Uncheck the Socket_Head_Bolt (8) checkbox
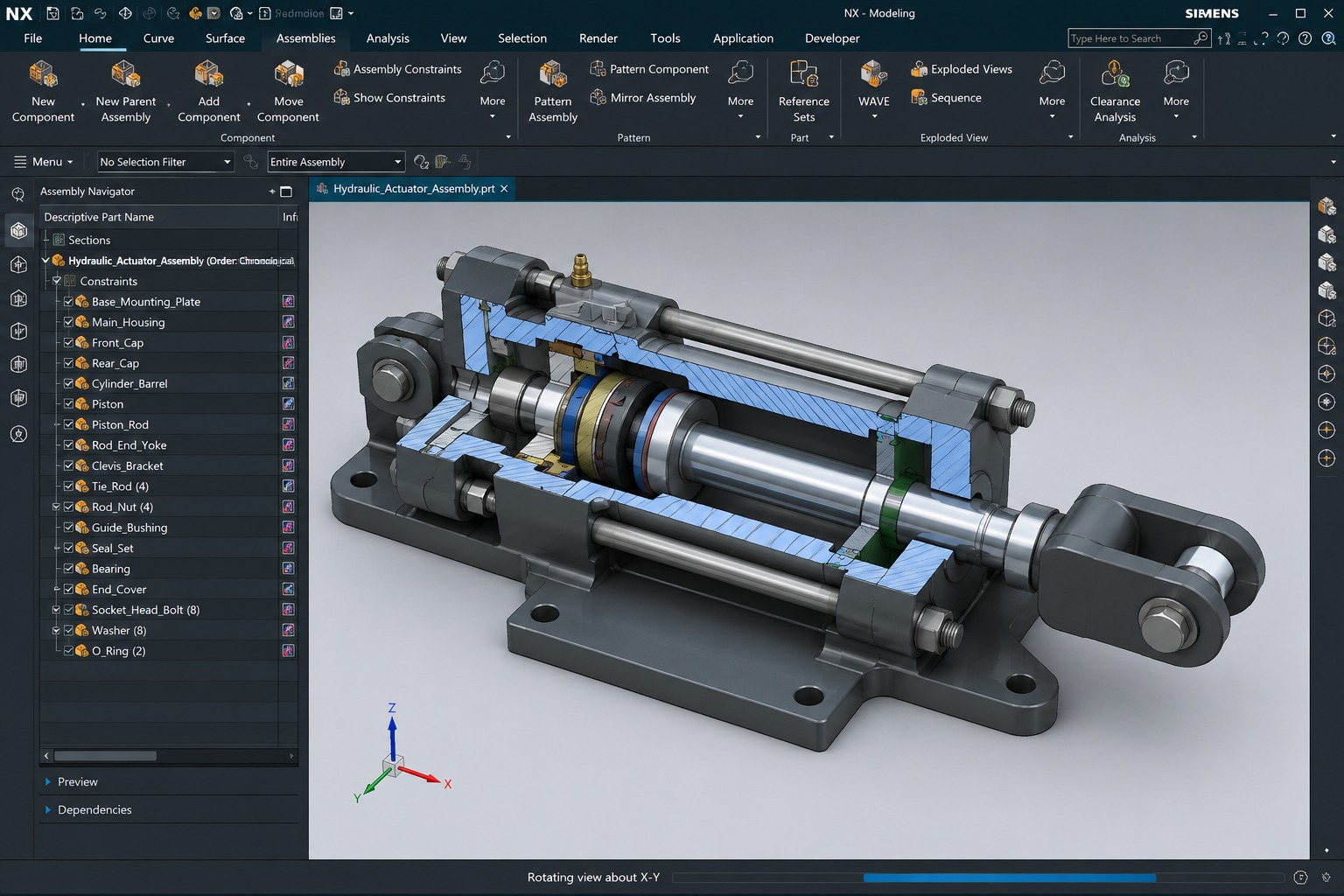Viewport: 1344px width, 896px height. (69, 609)
